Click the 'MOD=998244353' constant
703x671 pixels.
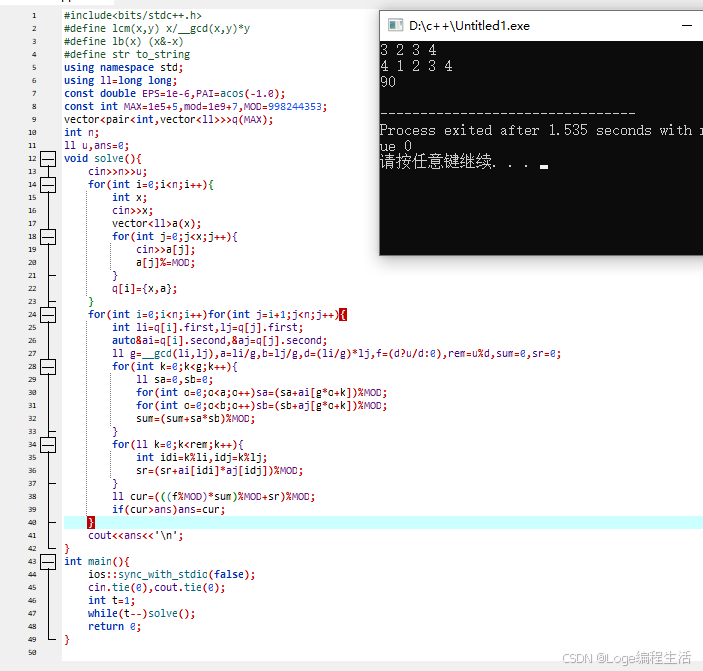285,107
